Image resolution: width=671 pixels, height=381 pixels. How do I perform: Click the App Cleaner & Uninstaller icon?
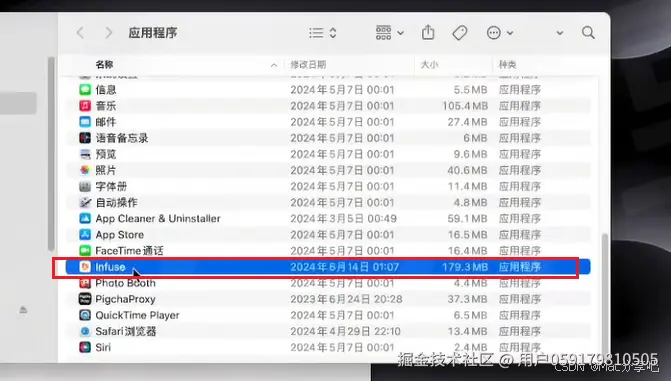[x=85, y=218]
